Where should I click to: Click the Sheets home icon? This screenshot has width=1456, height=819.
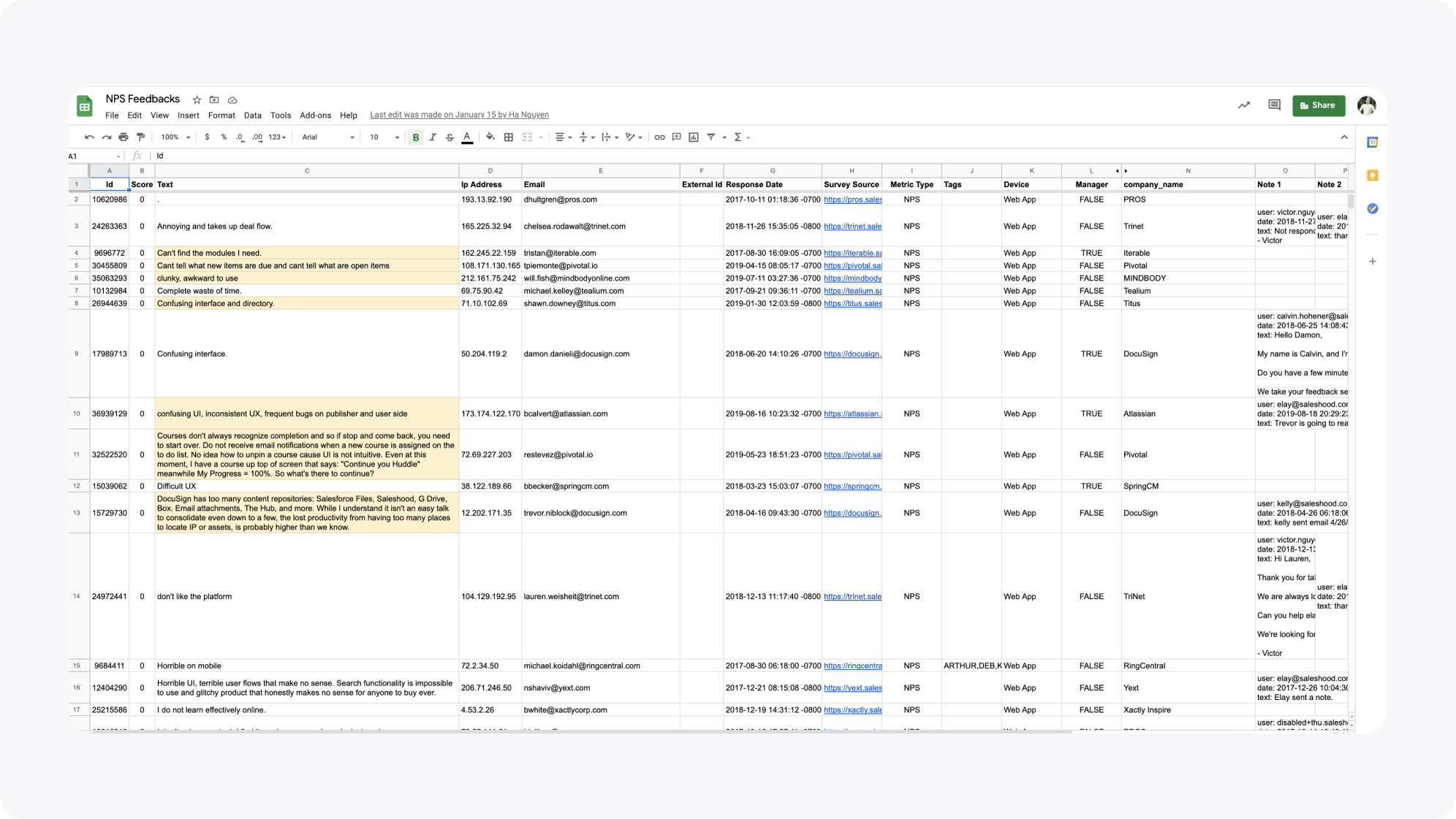click(85, 107)
